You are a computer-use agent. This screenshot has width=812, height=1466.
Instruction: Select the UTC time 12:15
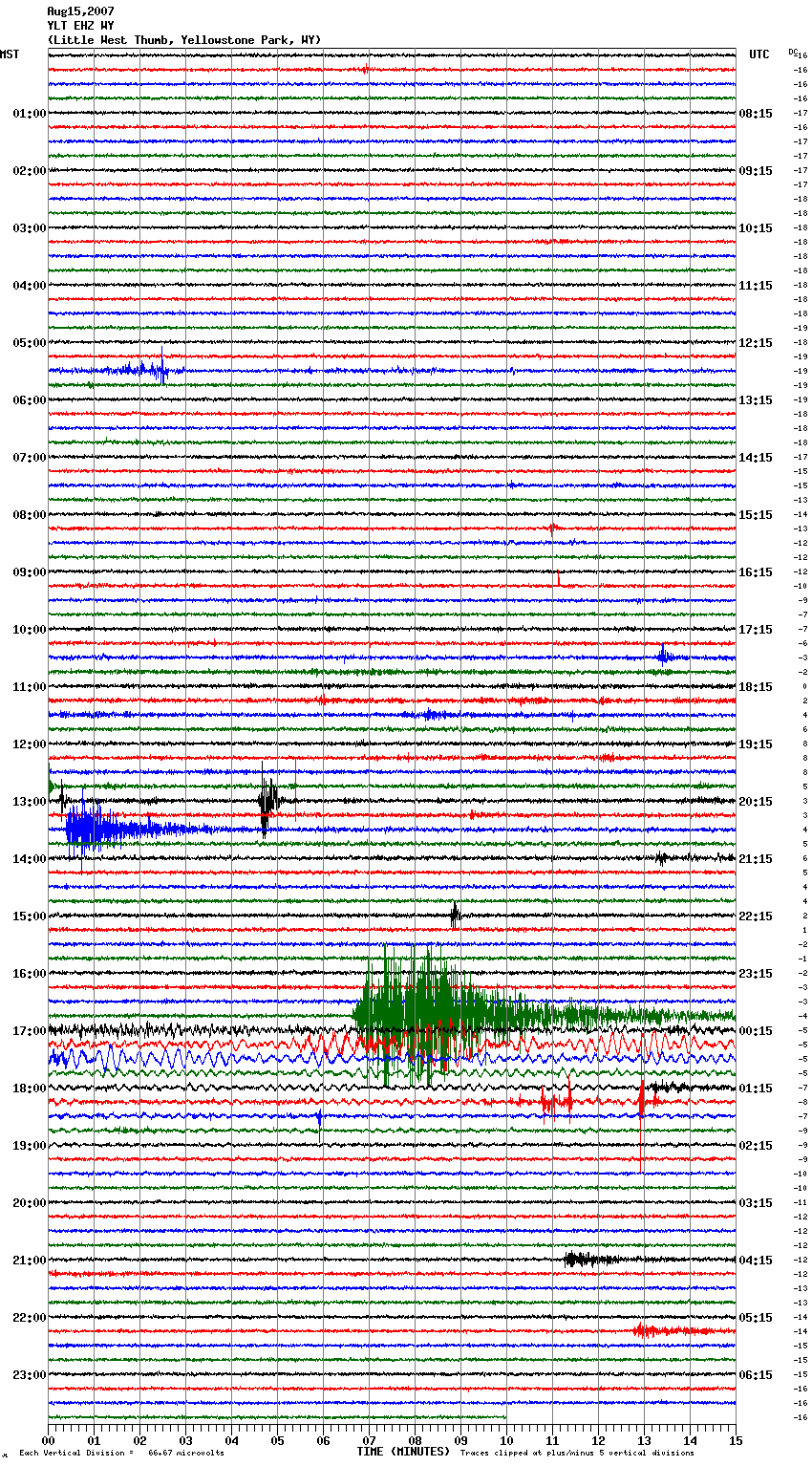pyautogui.click(x=756, y=343)
